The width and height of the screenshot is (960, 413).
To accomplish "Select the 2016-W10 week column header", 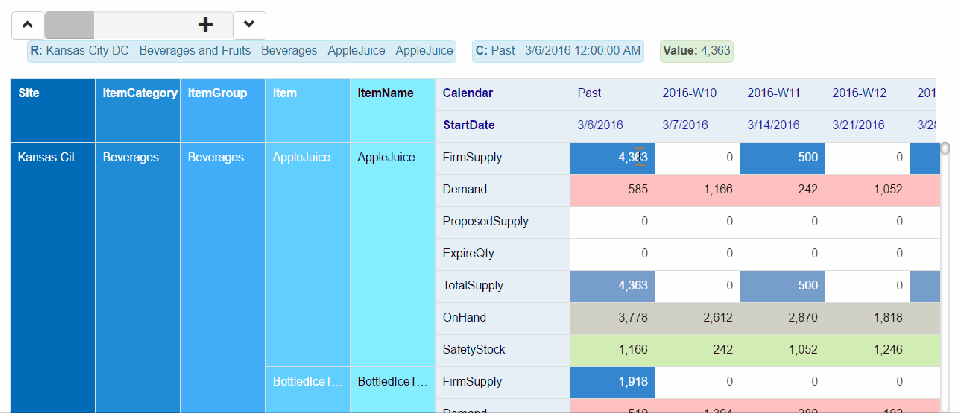I will (x=697, y=93).
